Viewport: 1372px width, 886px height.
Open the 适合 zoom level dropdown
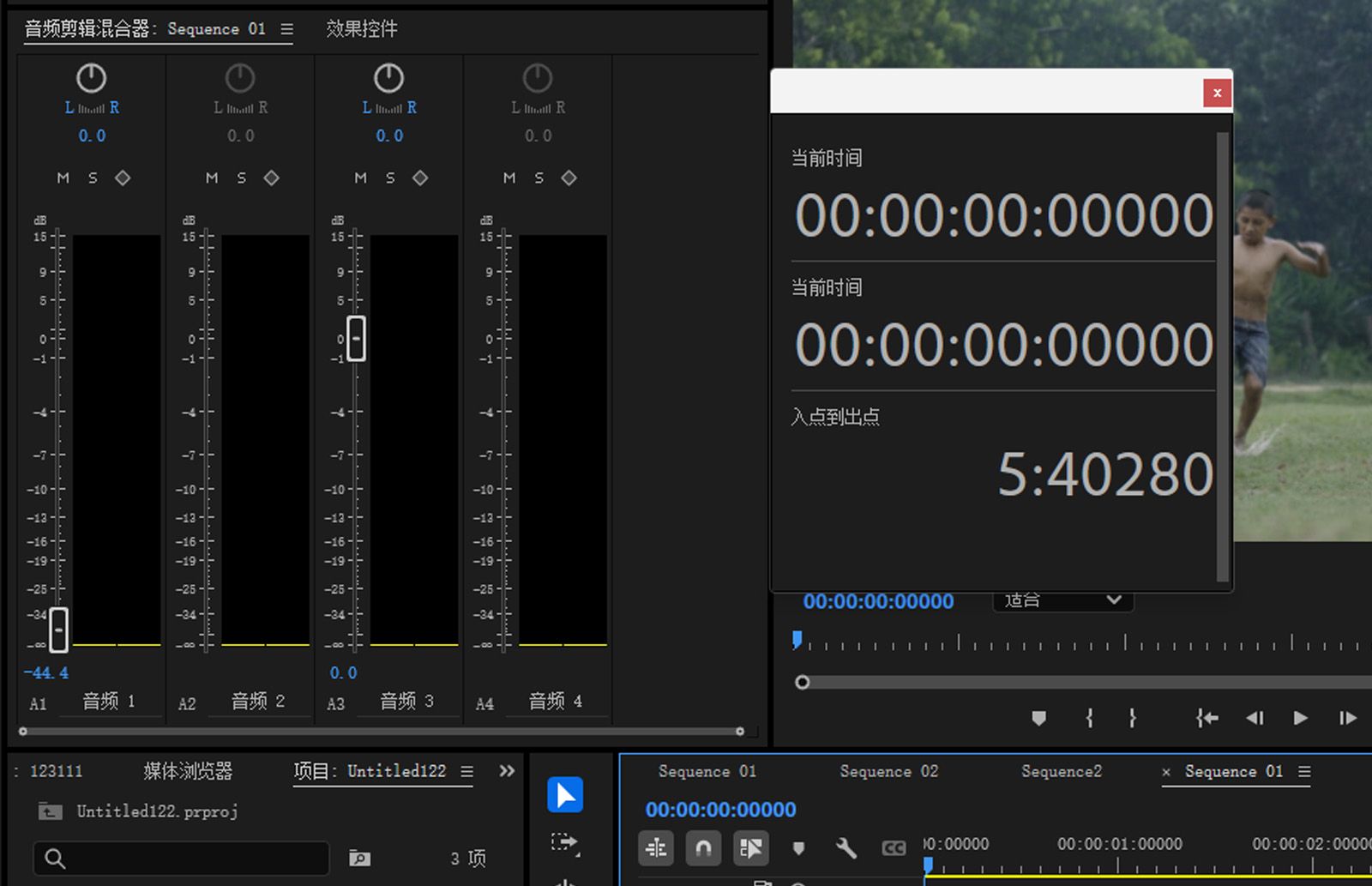[1063, 600]
